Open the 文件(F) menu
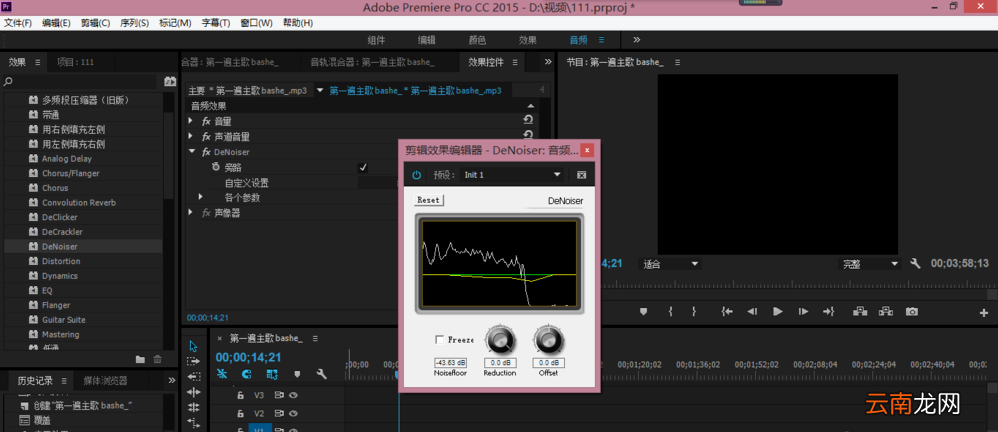The width and height of the screenshot is (998, 432). tap(18, 23)
